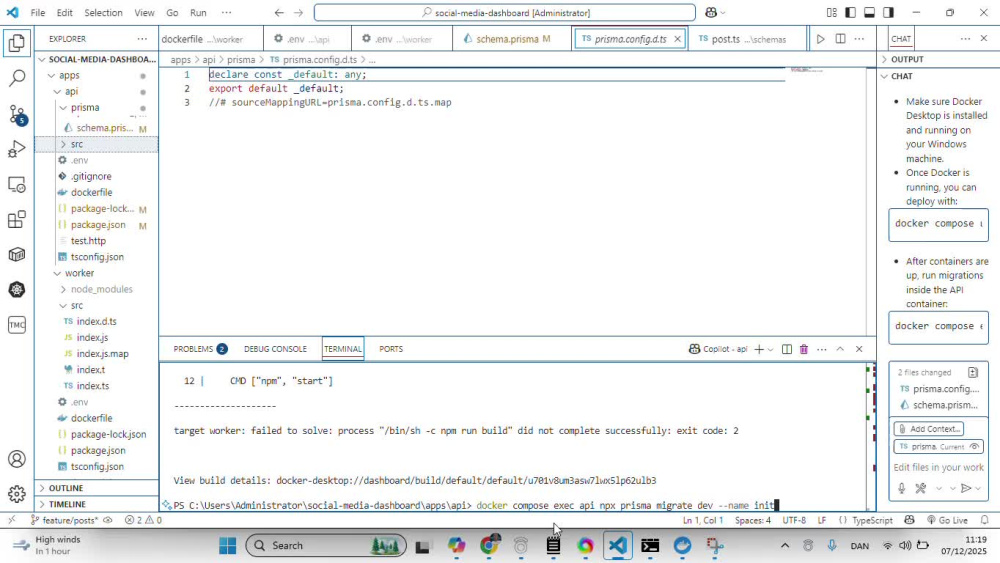Go back using the navigation arrow
The image size is (1000, 563).
pyautogui.click(x=279, y=13)
